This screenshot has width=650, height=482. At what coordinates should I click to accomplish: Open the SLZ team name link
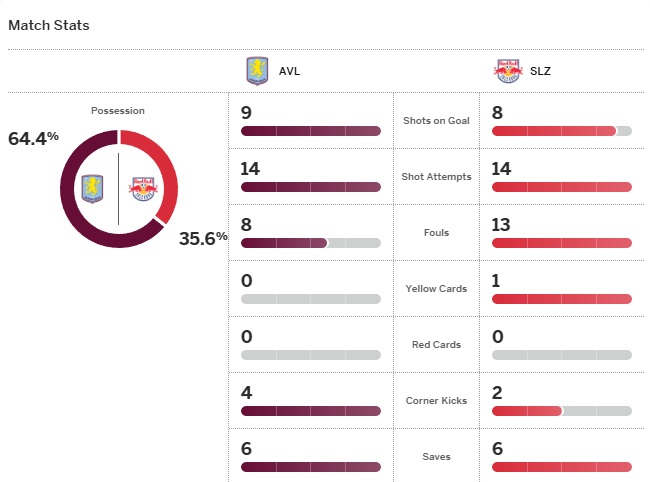539,72
